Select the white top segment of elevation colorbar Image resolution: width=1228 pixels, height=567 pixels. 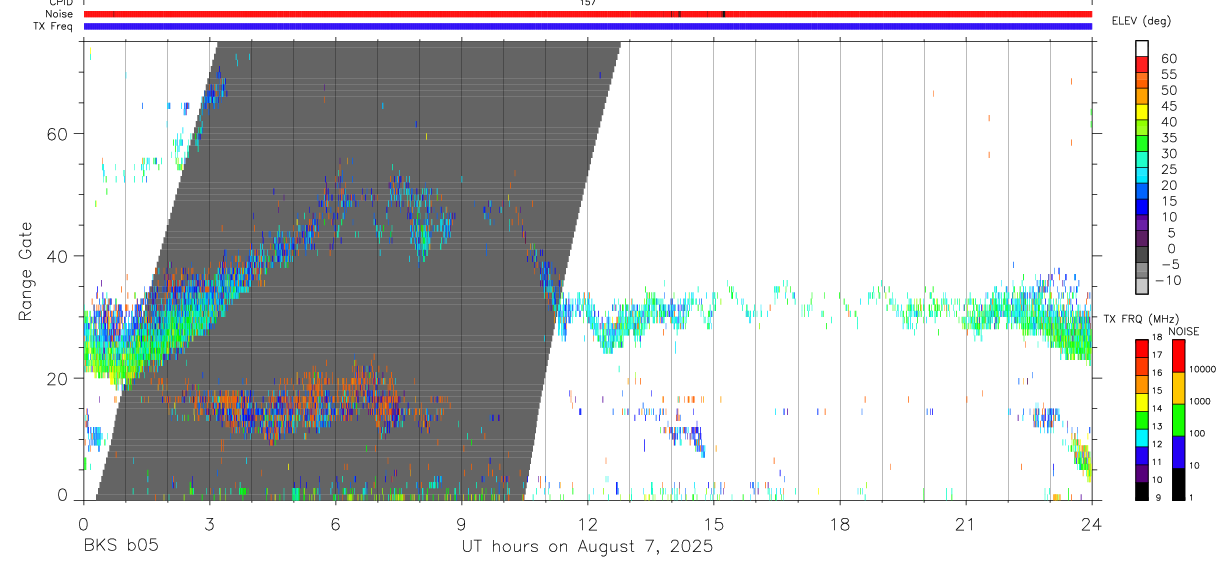(1142, 47)
